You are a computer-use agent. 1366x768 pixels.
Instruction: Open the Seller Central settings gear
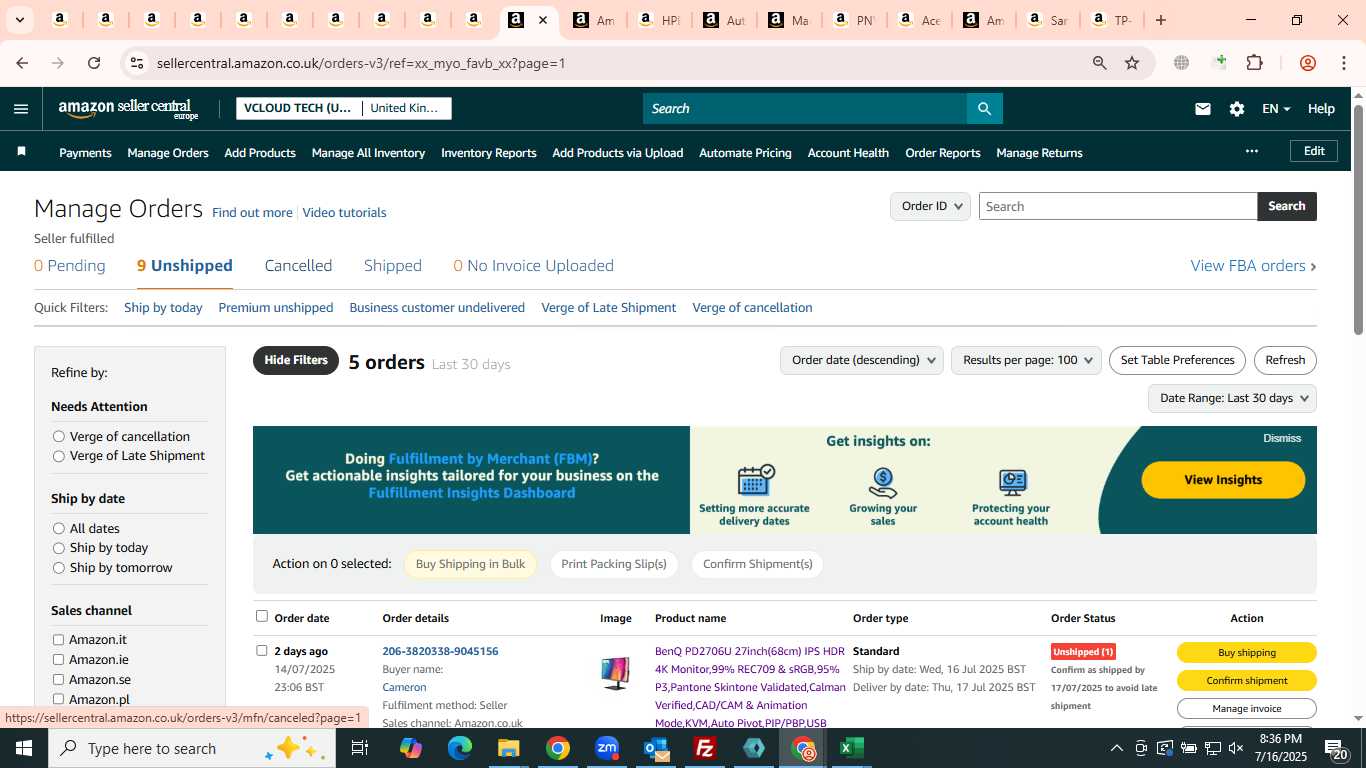[x=1237, y=109]
